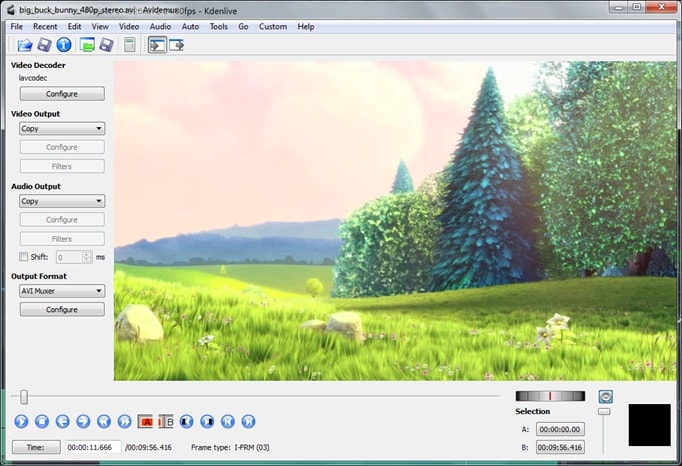Image resolution: width=682 pixels, height=466 pixels.
Task: Search previous black frame
Action: point(186,421)
